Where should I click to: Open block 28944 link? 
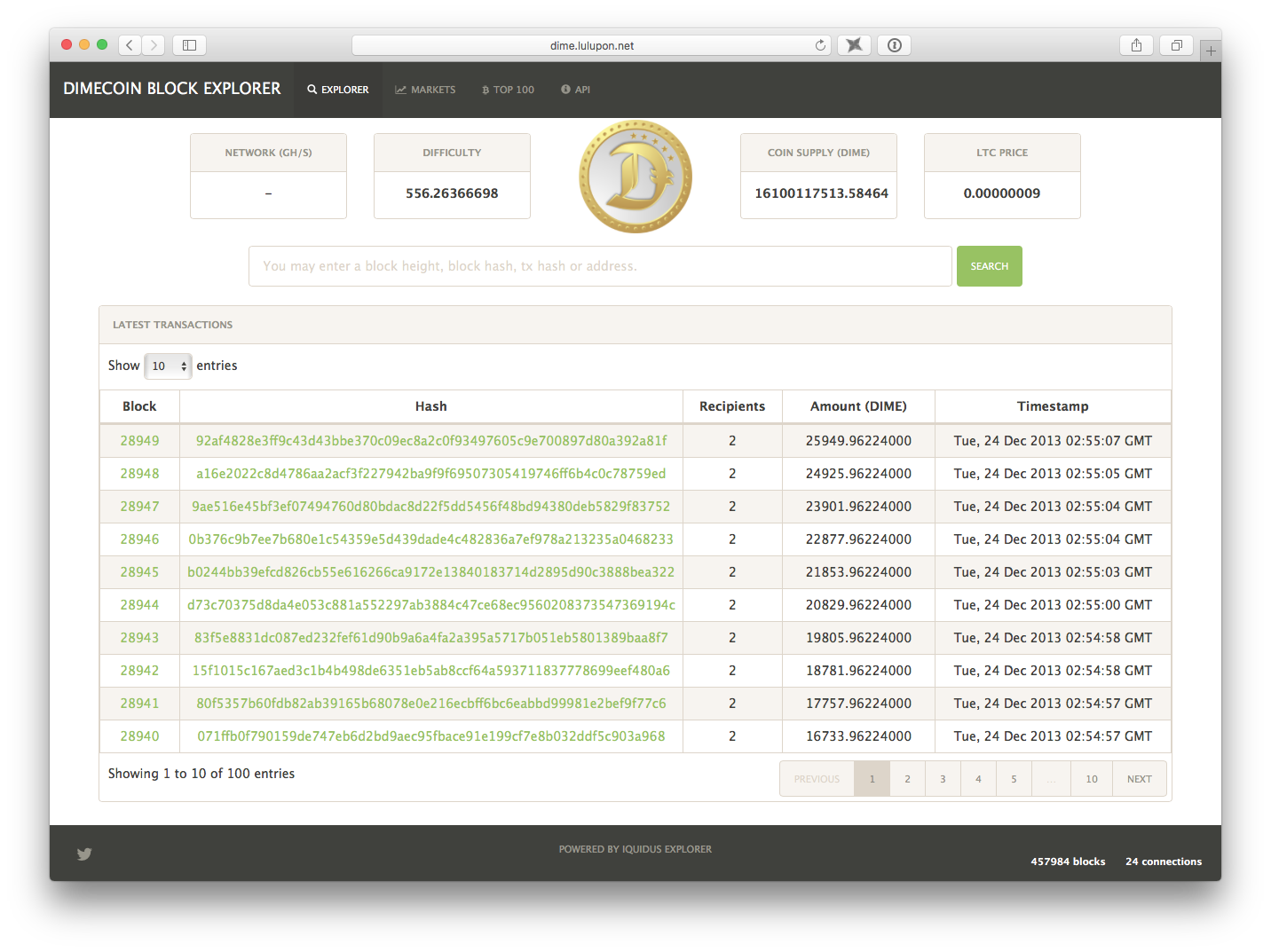pos(140,605)
